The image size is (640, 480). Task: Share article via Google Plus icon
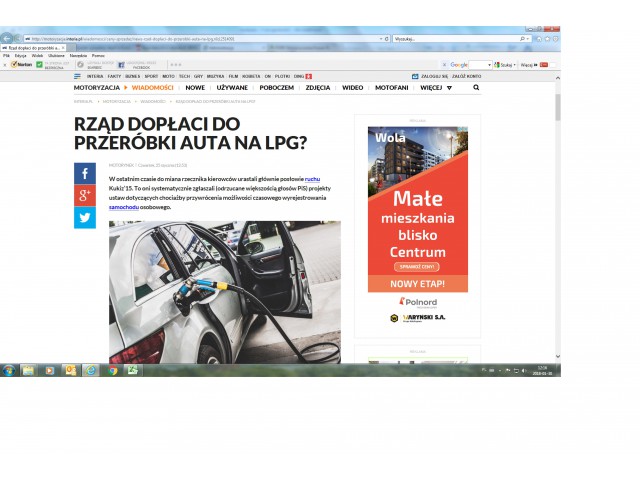pyautogui.click(x=85, y=195)
